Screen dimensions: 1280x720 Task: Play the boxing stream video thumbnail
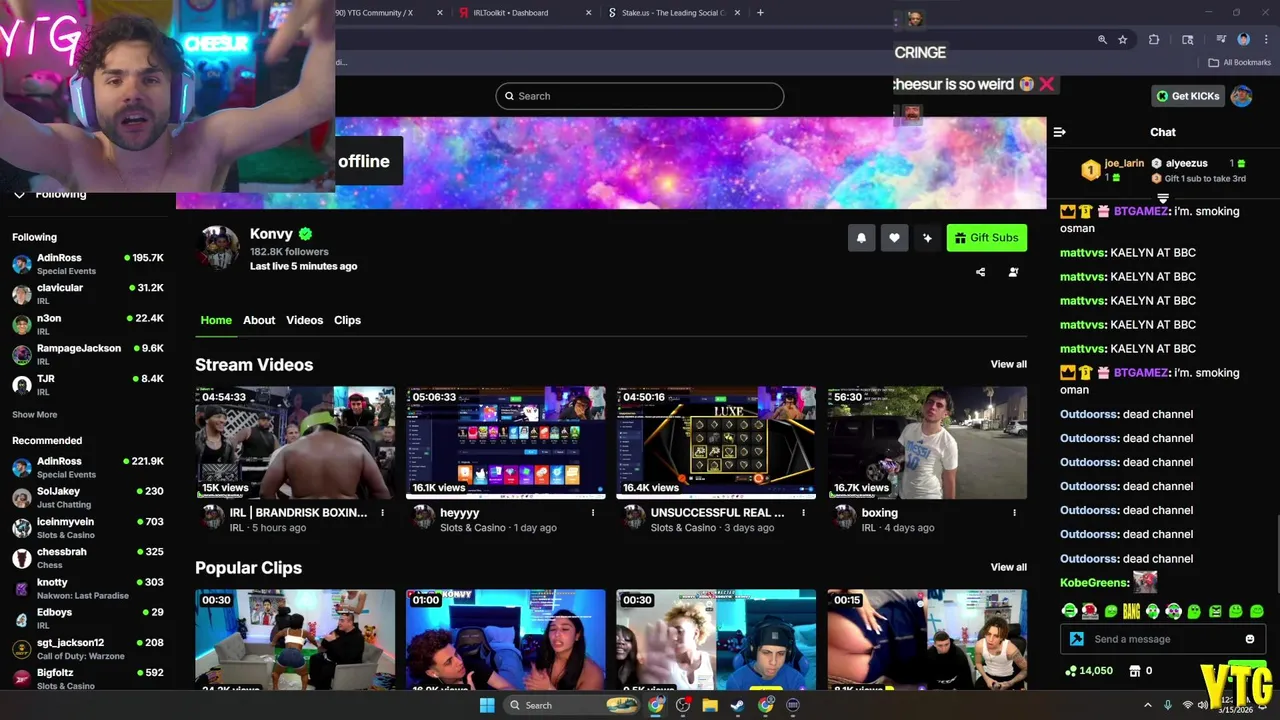point(927,443)
